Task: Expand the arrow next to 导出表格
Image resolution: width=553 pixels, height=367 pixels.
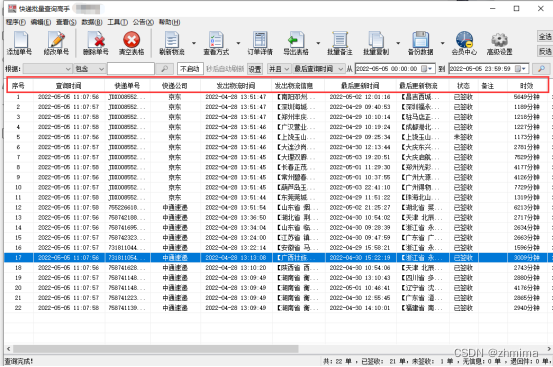Action: (318, 43)
